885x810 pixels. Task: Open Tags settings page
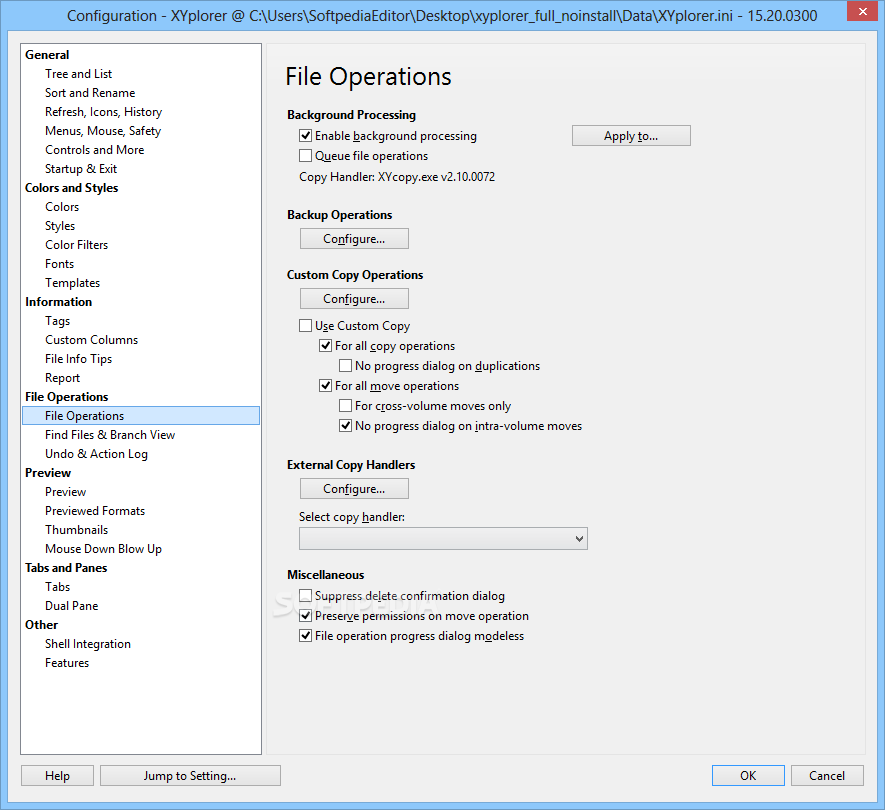58,321
